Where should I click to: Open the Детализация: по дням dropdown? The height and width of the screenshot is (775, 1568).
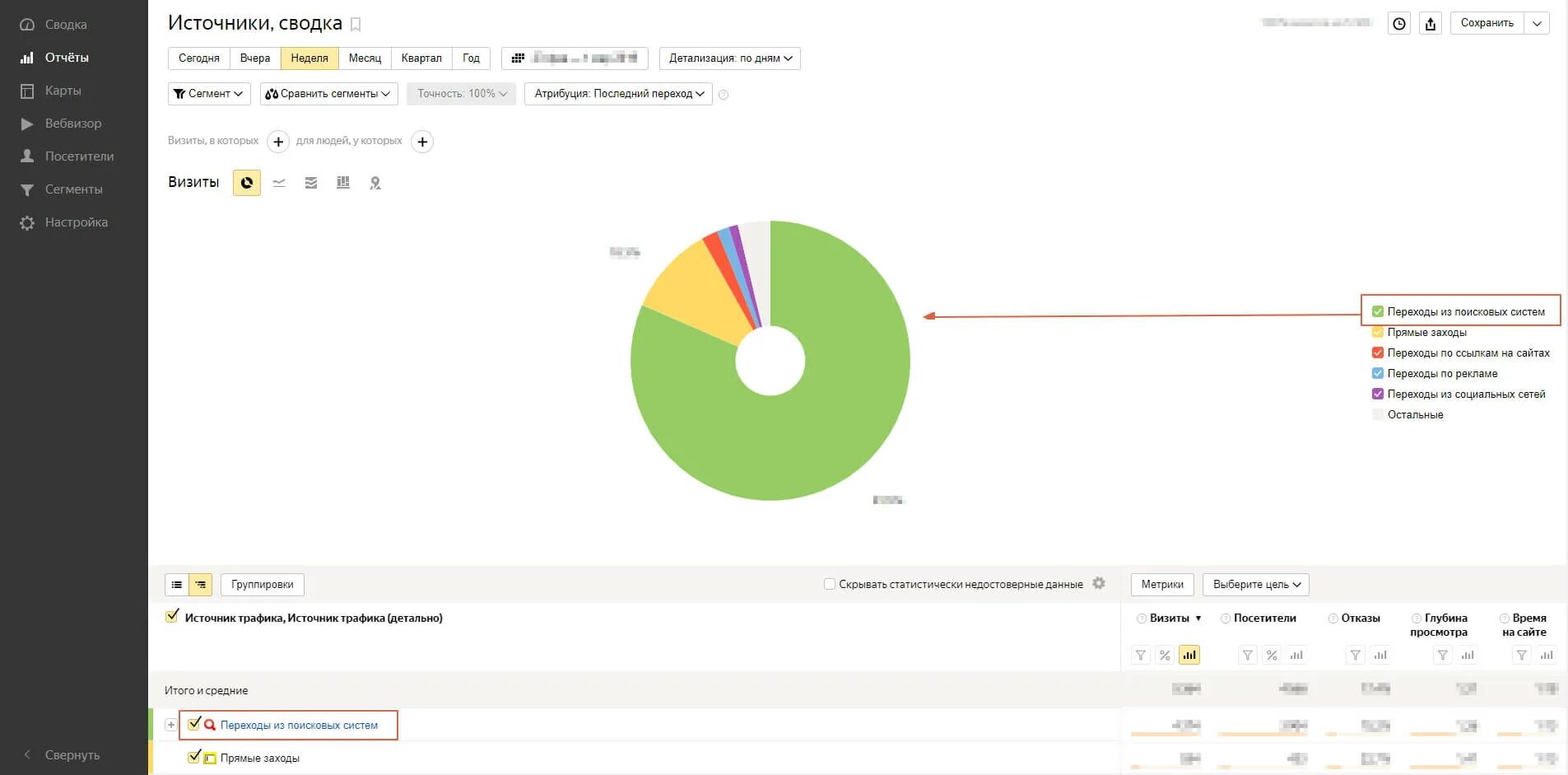click(x=730, y=58)
